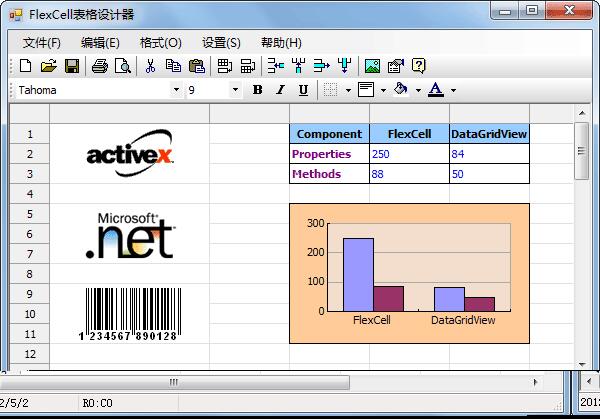The image size is (600, 419).
Task: Click the delete column icon
Action: pos(344,66)
